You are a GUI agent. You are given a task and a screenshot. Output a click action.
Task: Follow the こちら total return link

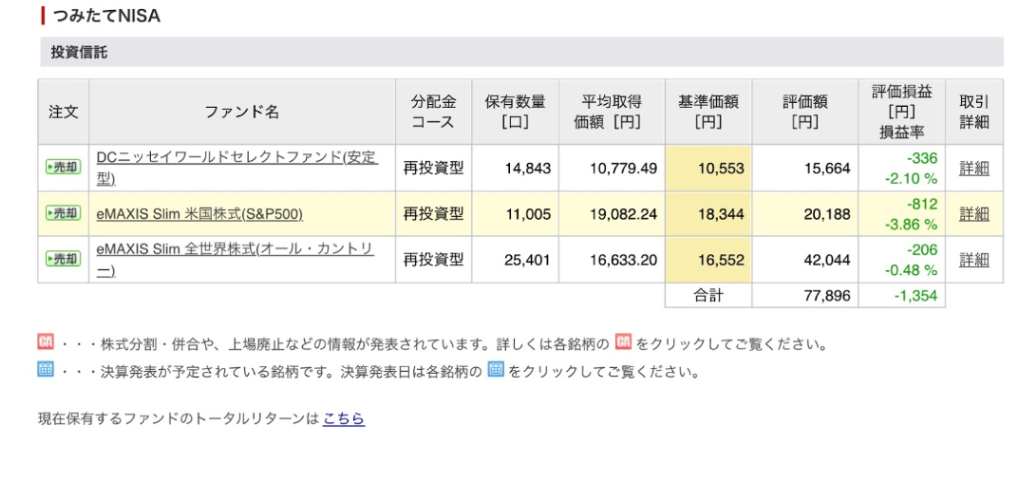(343, 419)
